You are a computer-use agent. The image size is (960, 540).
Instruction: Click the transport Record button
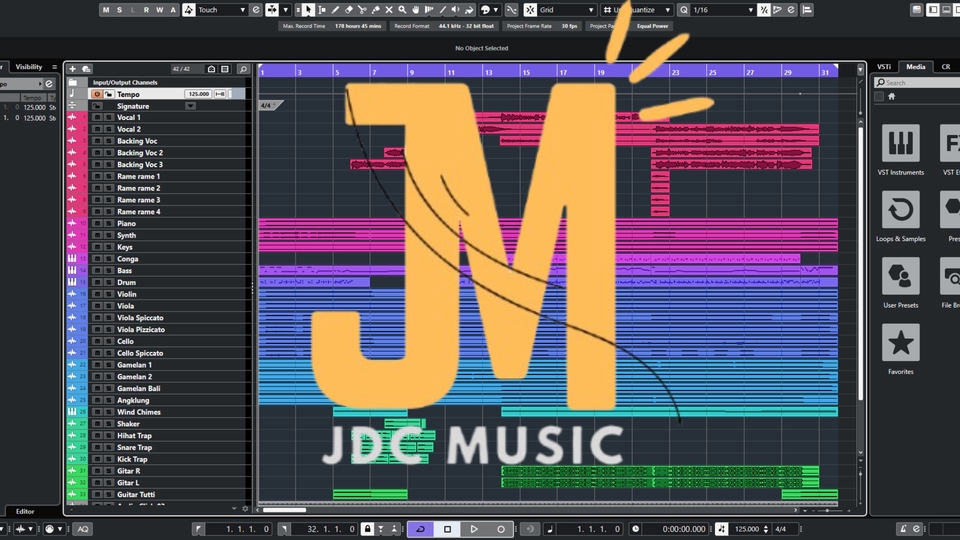(x=501, y=529)
